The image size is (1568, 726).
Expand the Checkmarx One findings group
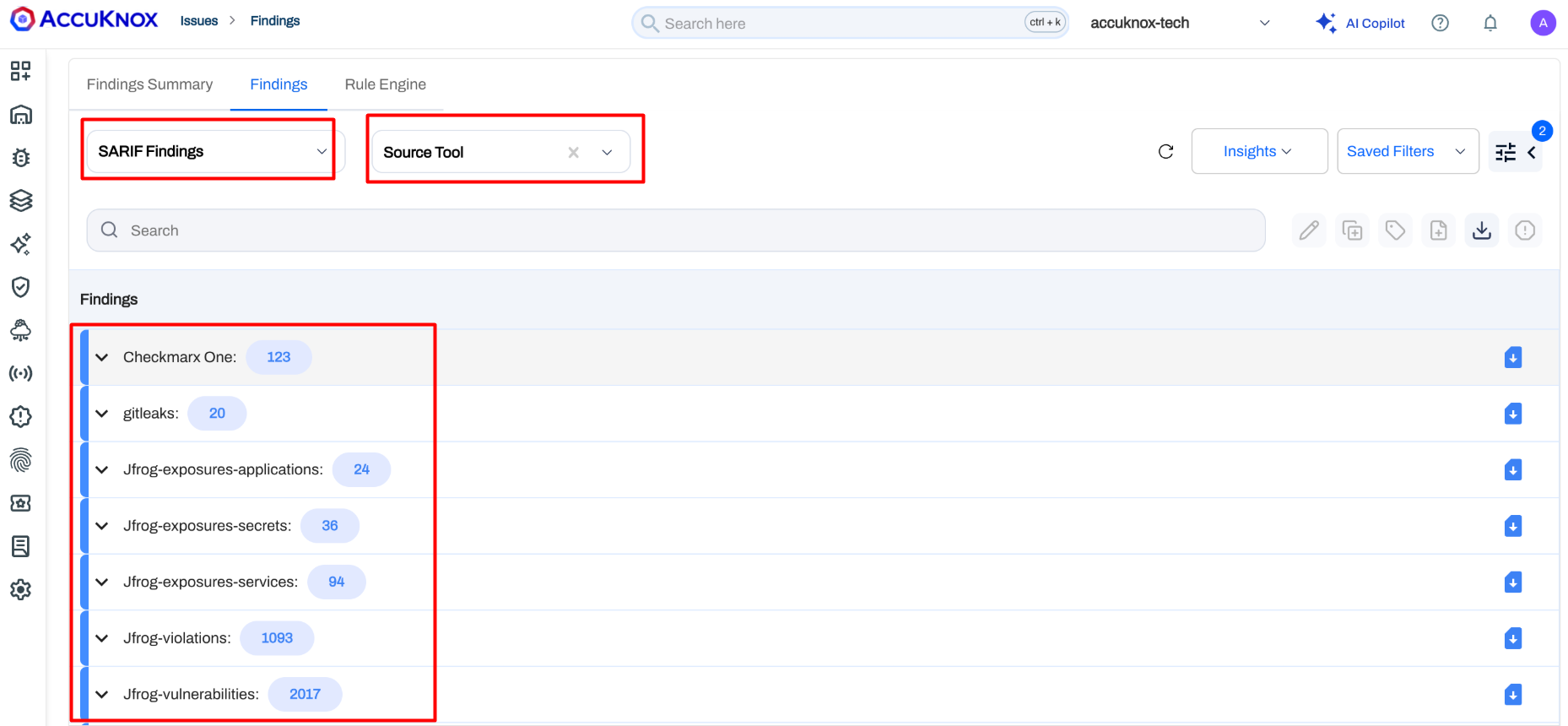(102, 357)
